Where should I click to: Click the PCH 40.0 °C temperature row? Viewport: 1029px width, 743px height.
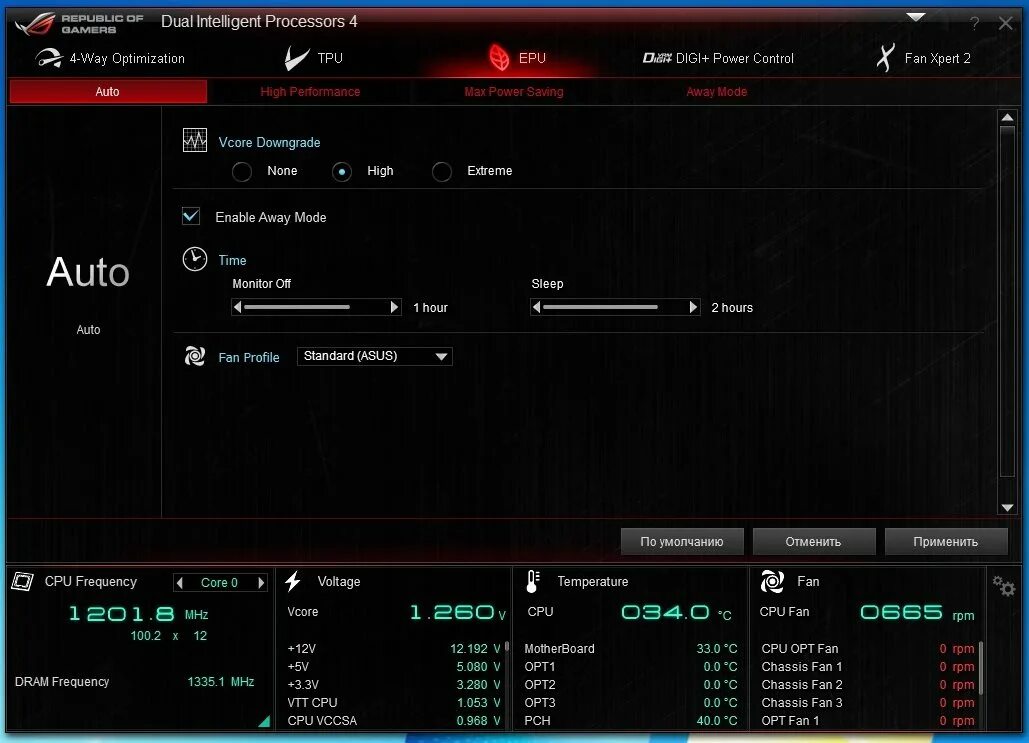[x=631, y=721]
